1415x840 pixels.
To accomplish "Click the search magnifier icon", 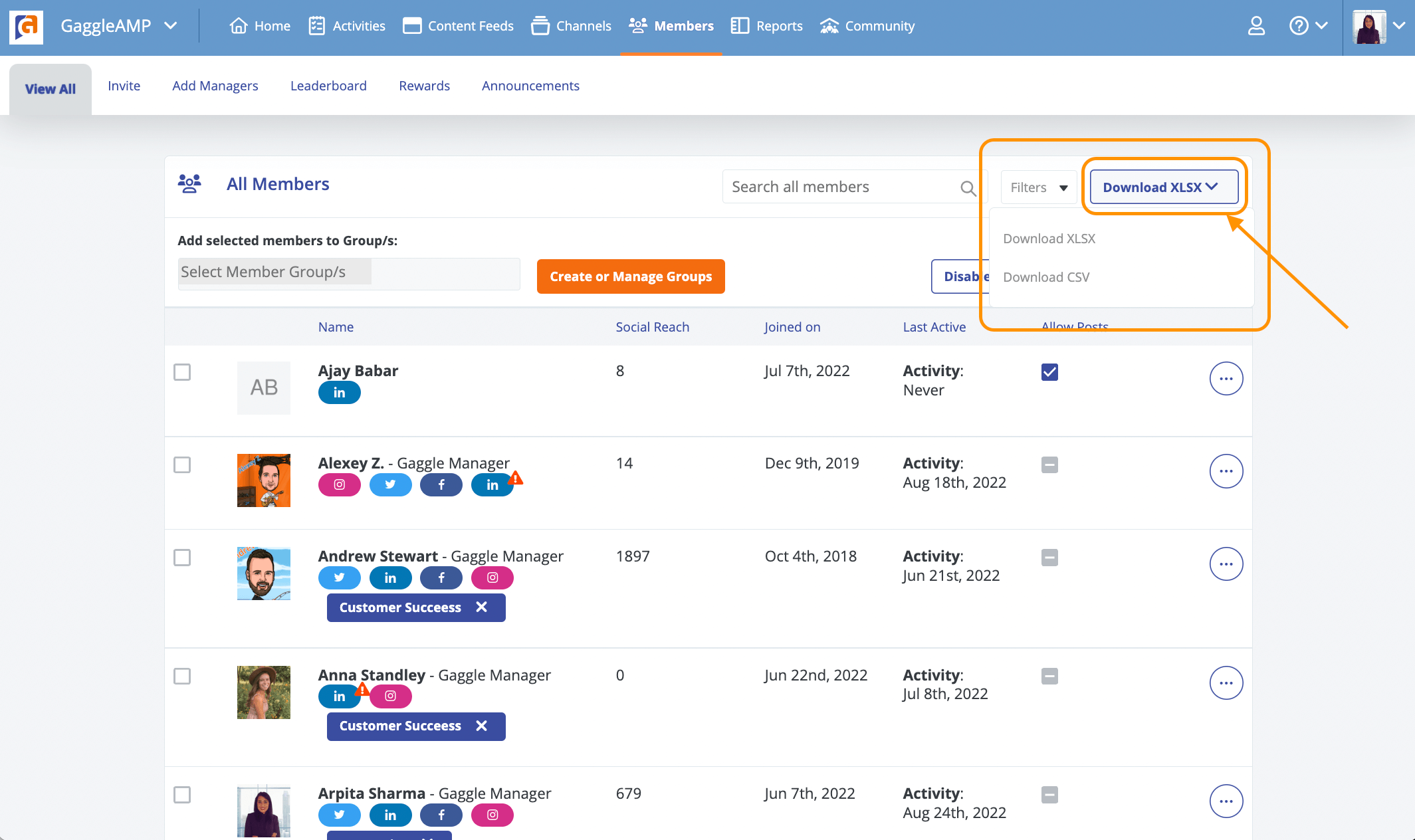I will click(x=968, y=188).
